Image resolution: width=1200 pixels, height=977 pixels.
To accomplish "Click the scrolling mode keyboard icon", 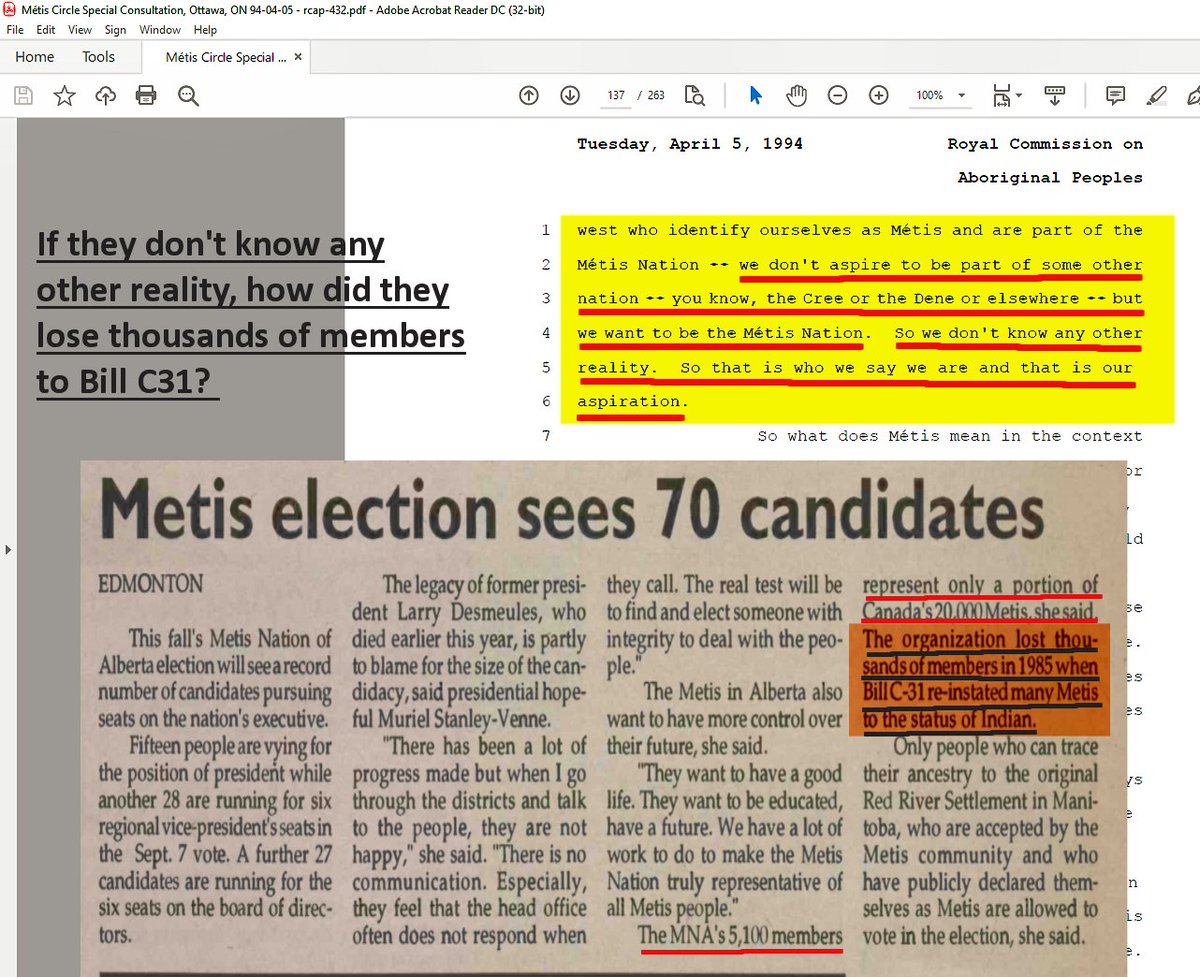I will pyautogui.click(x=1054, y=96).
